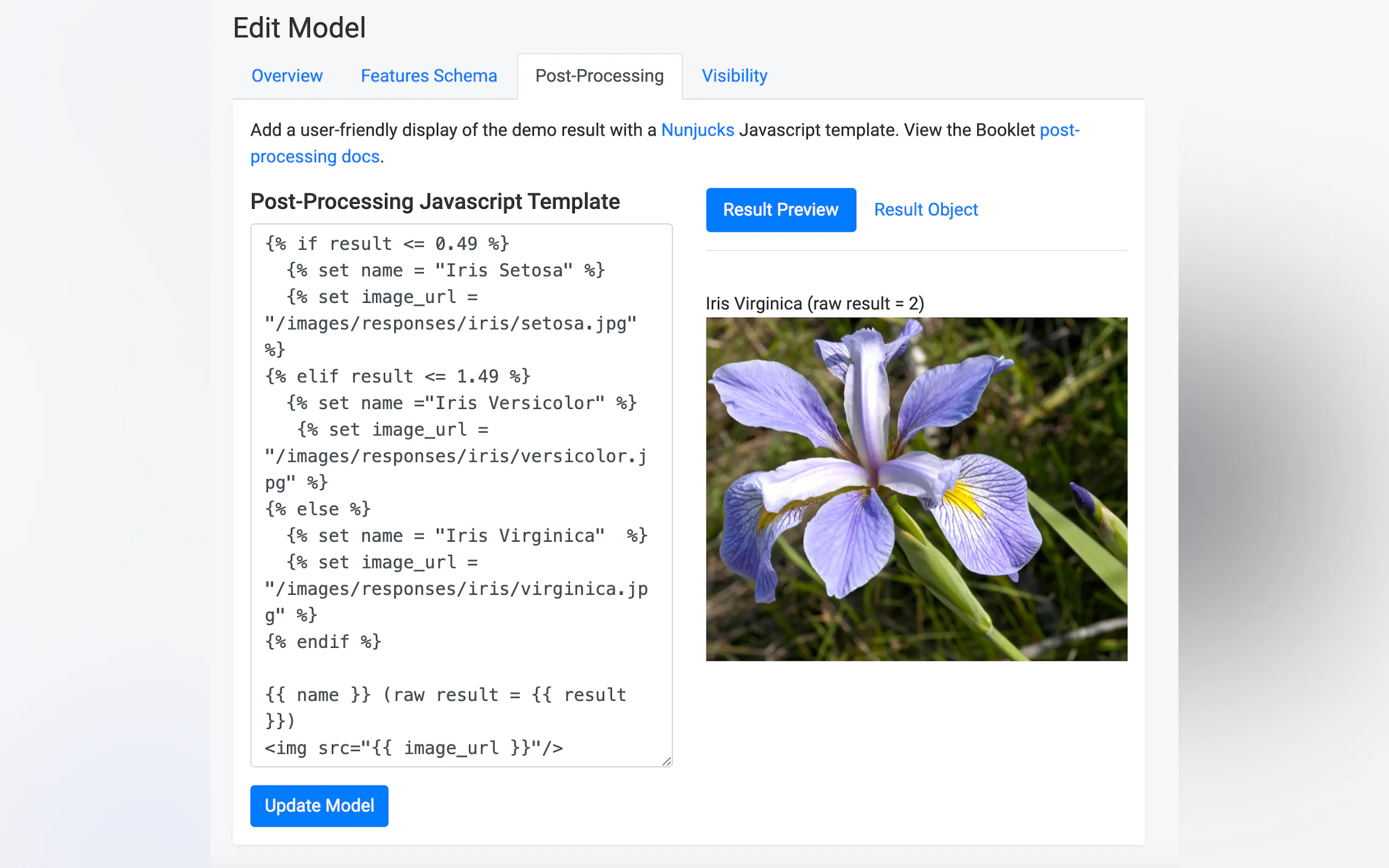Place cursor on the 'elif result <= 1.49' line
This screenshot has height=868, width=1389.
397,376
